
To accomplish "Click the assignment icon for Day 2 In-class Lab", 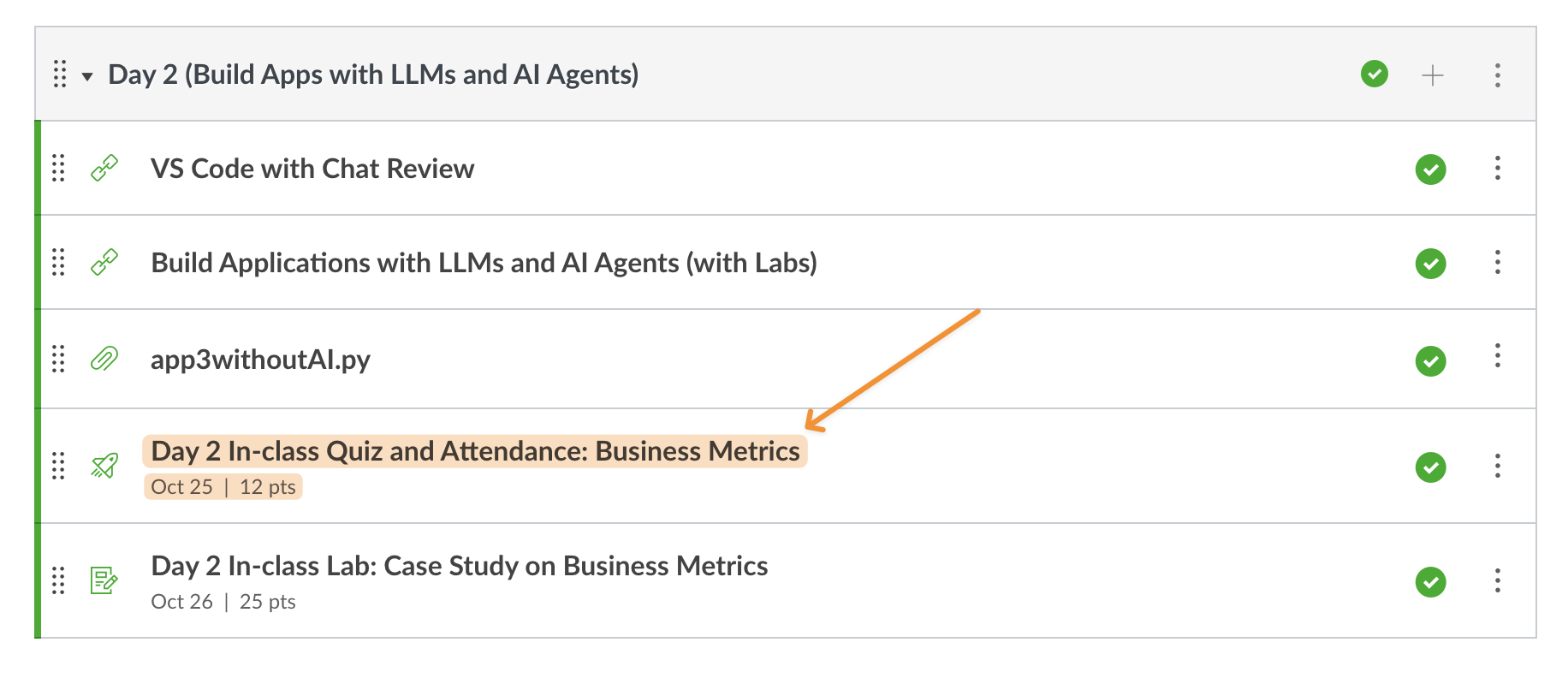I will click(104, 580).
